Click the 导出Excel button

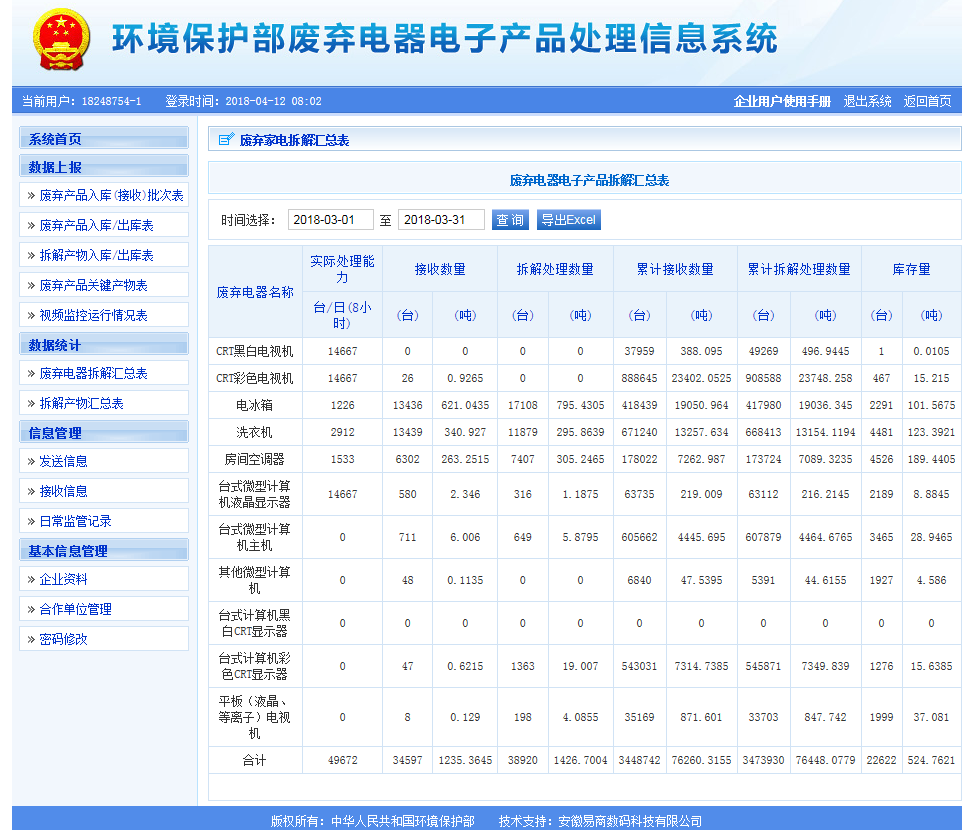(568, 220)
